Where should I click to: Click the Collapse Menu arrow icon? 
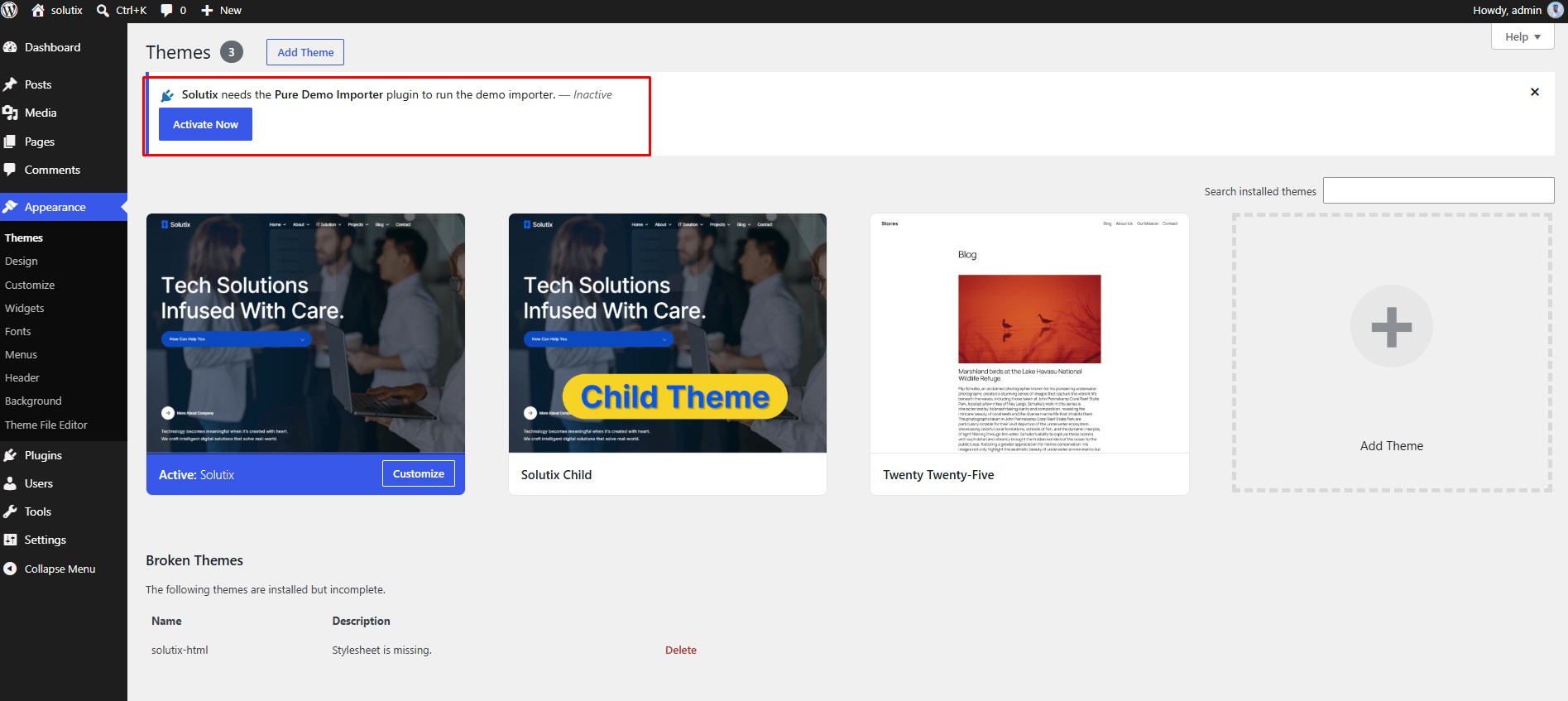(x=10, y=569)
